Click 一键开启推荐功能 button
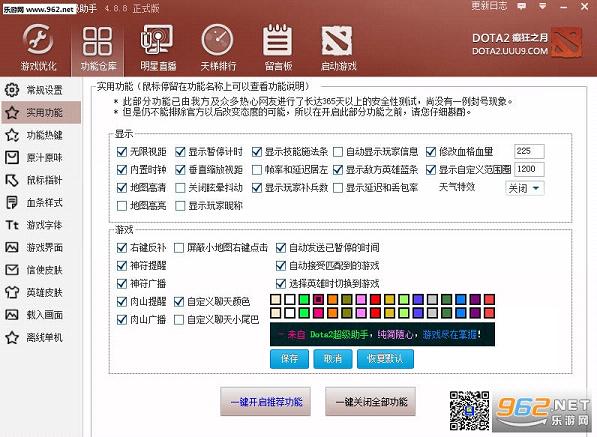The height and width of the screenshot is (437, 597). tap(266, 402)
